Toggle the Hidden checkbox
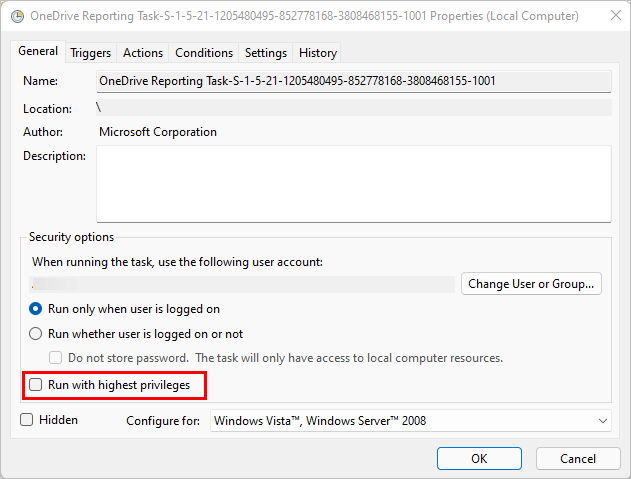 click(27, 420)
